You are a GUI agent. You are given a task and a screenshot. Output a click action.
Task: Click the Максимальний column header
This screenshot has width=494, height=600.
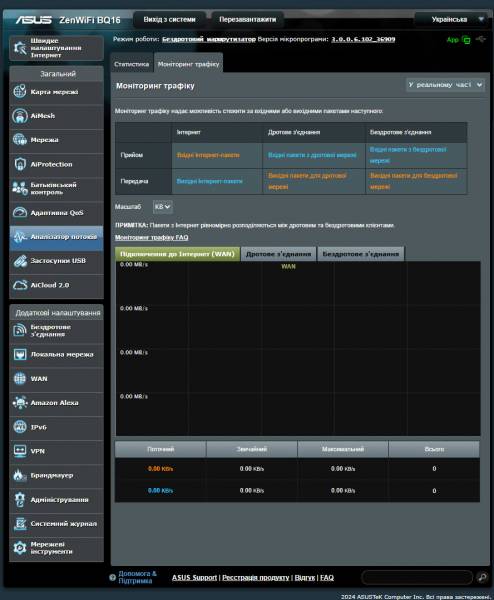tap(343, 449)
